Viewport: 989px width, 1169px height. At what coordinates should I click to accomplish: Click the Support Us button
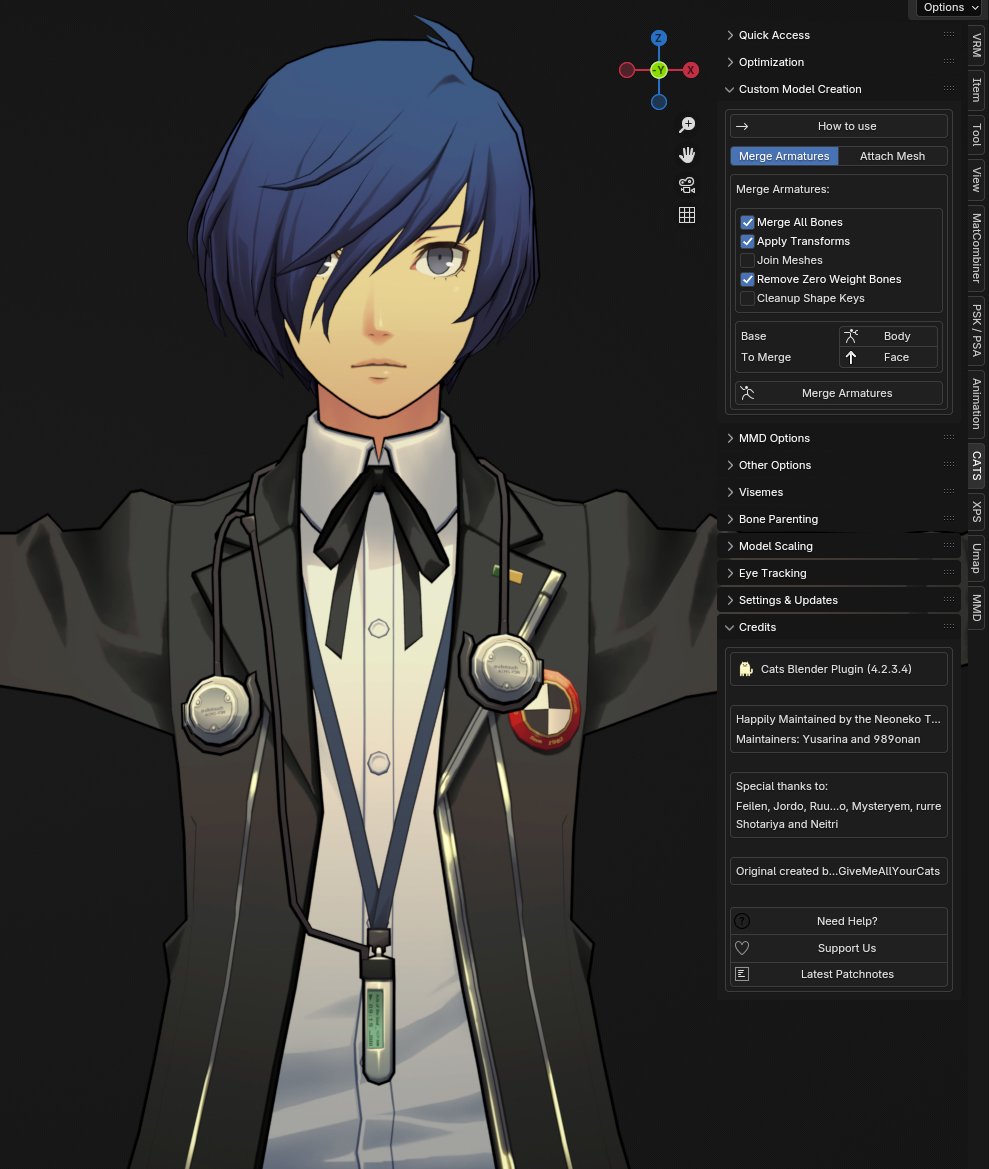(x=839, y=948)
